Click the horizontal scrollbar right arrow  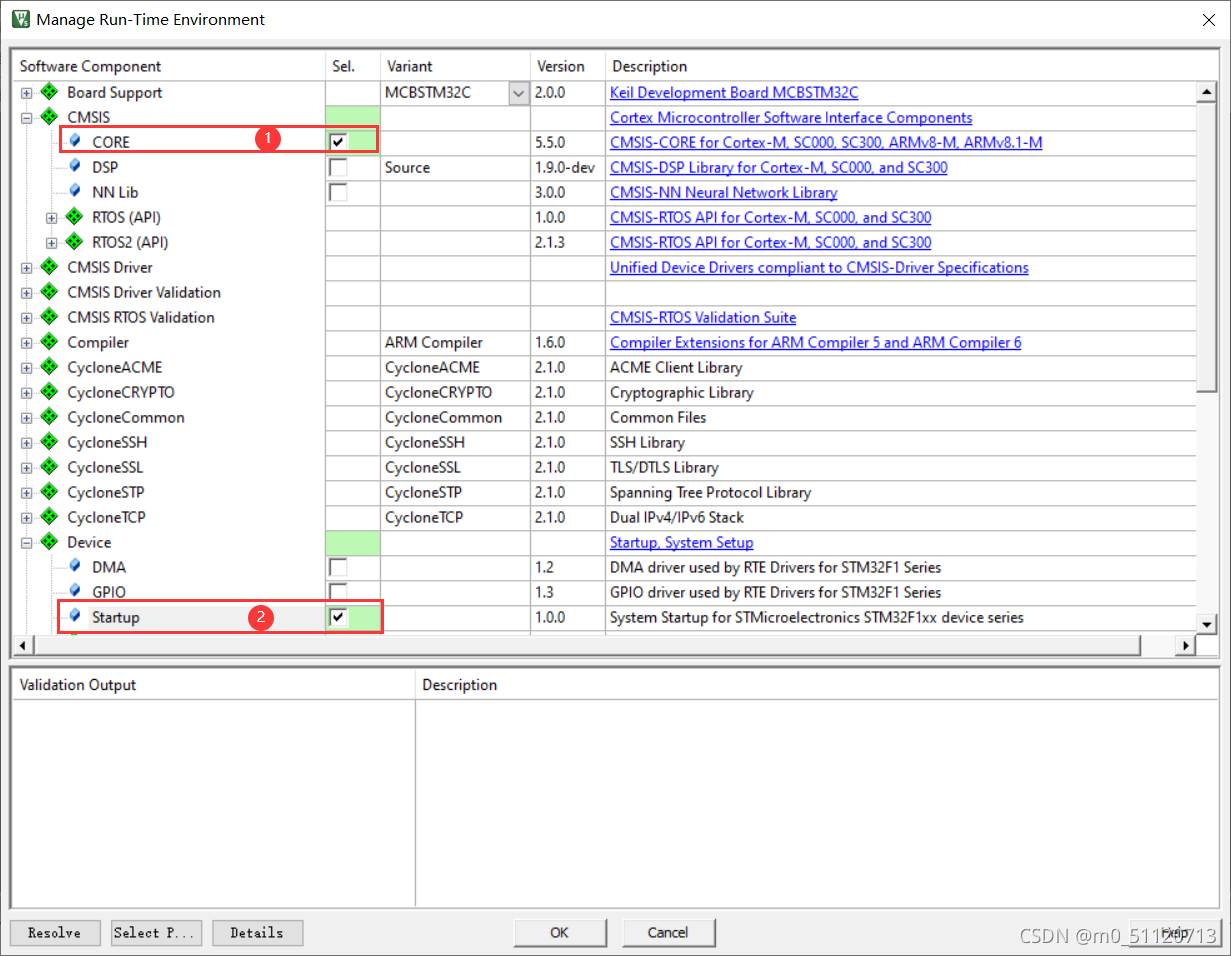click(1187, 645)
